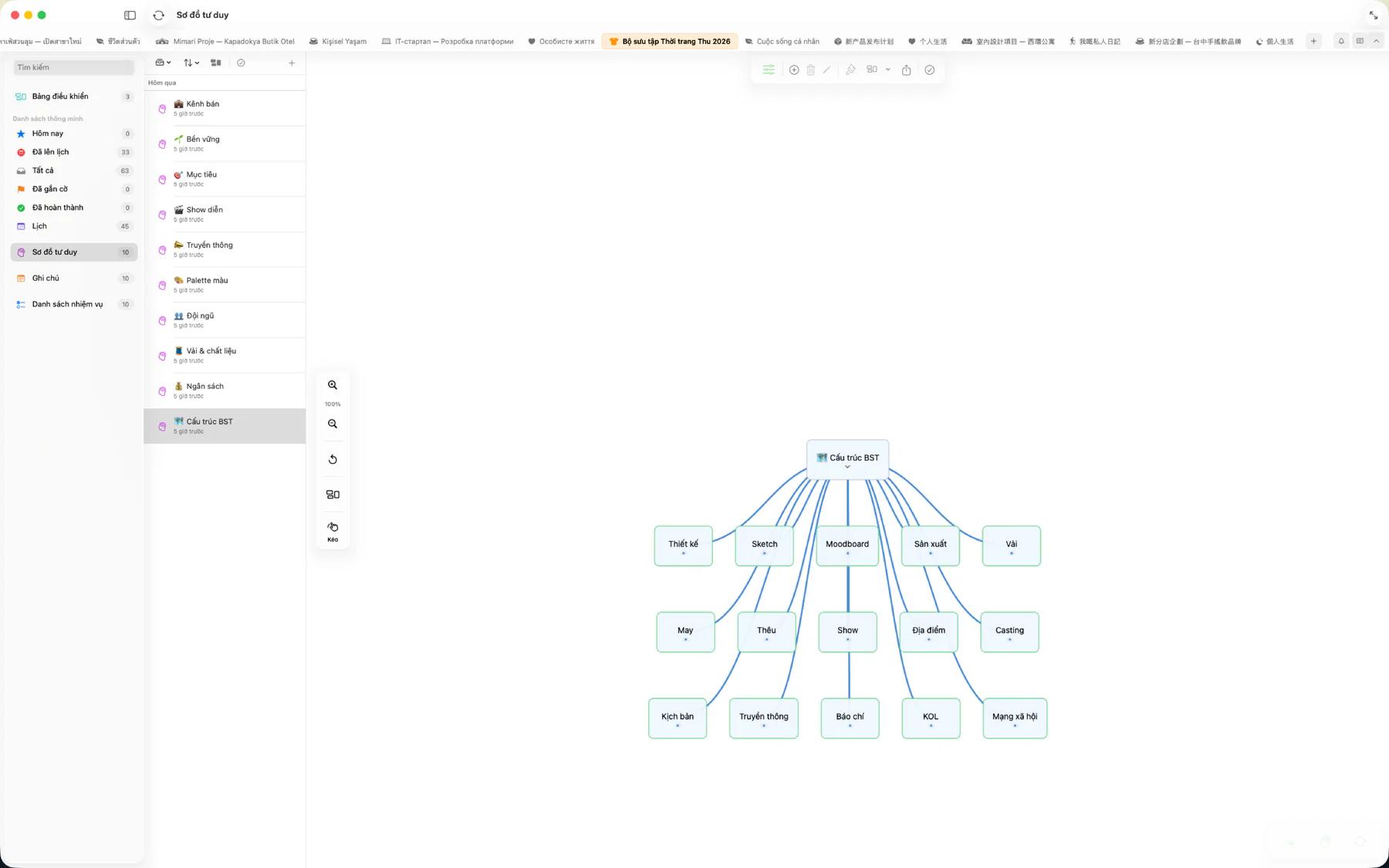Mark the mind map complete with the checkmark circle
Image resolution: width=1389 pixels, height=868 pixels.
click(930, 69)
